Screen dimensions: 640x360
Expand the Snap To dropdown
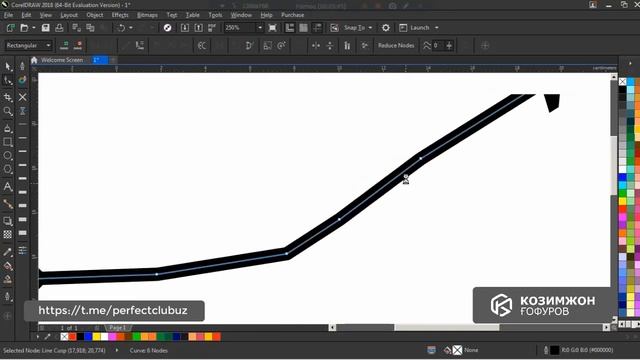(x=370, y=28)
